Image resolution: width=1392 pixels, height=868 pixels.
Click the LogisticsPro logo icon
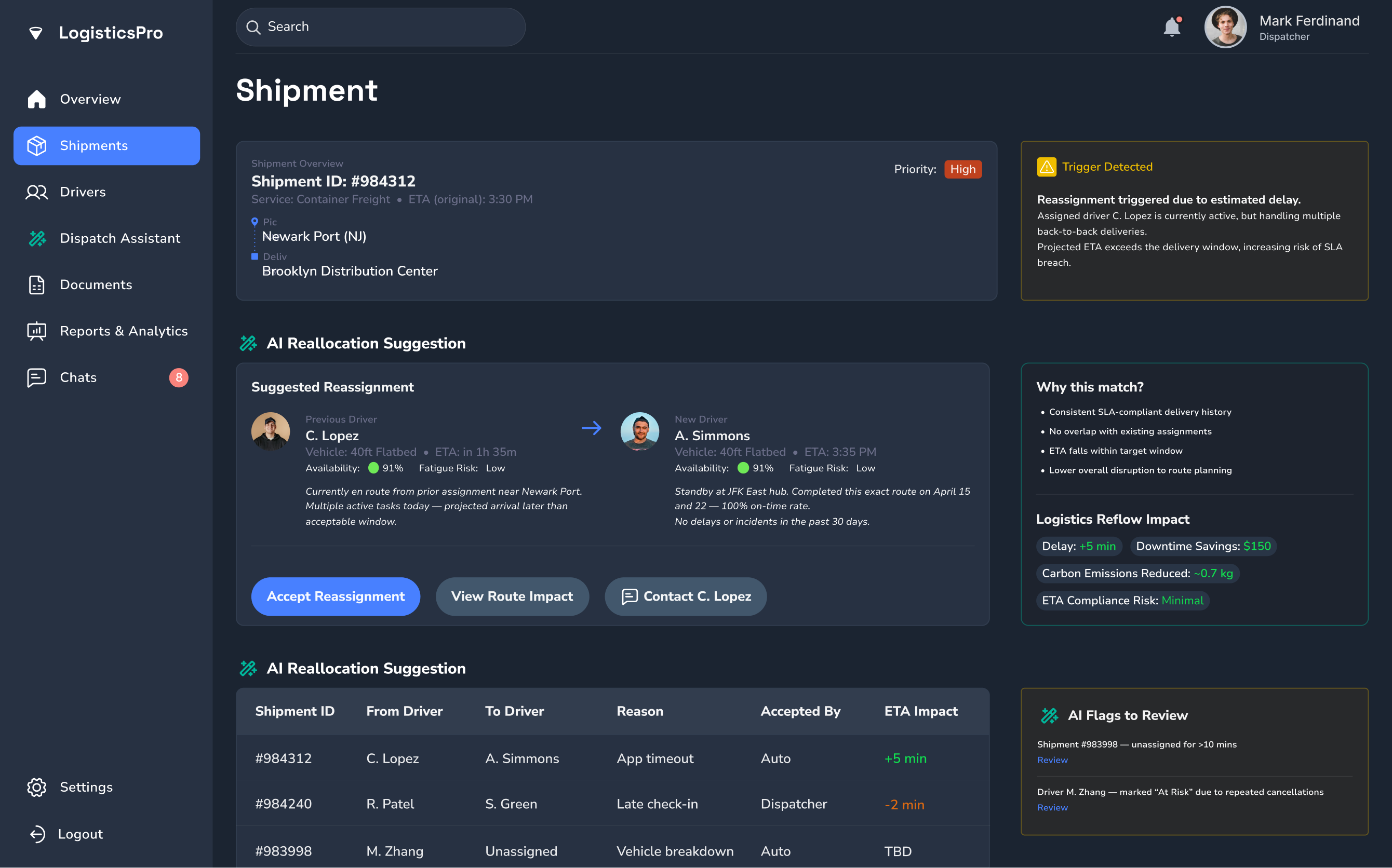36,33
